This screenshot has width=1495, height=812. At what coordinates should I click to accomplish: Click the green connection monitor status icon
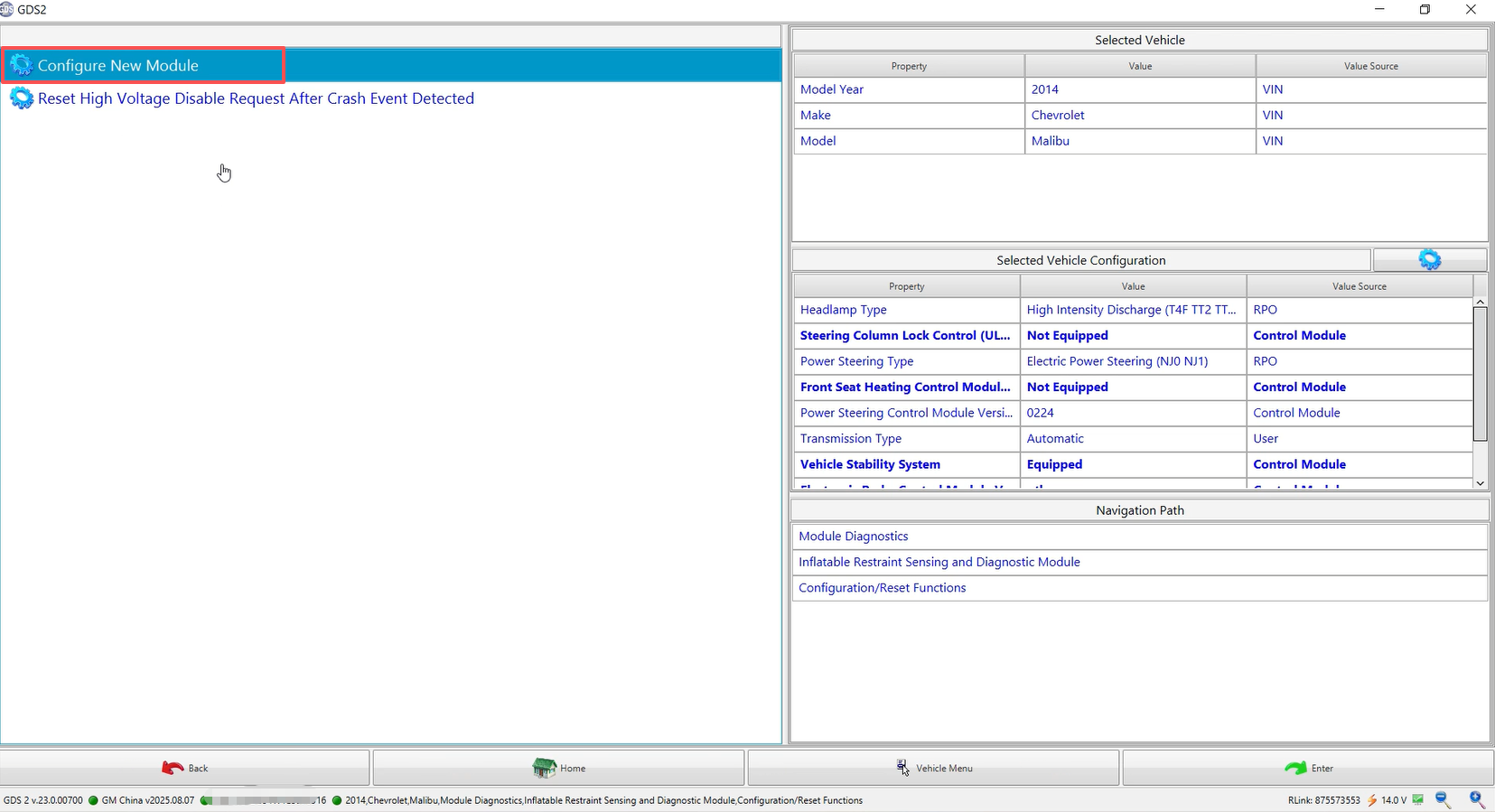click(x=1418, y=799)
